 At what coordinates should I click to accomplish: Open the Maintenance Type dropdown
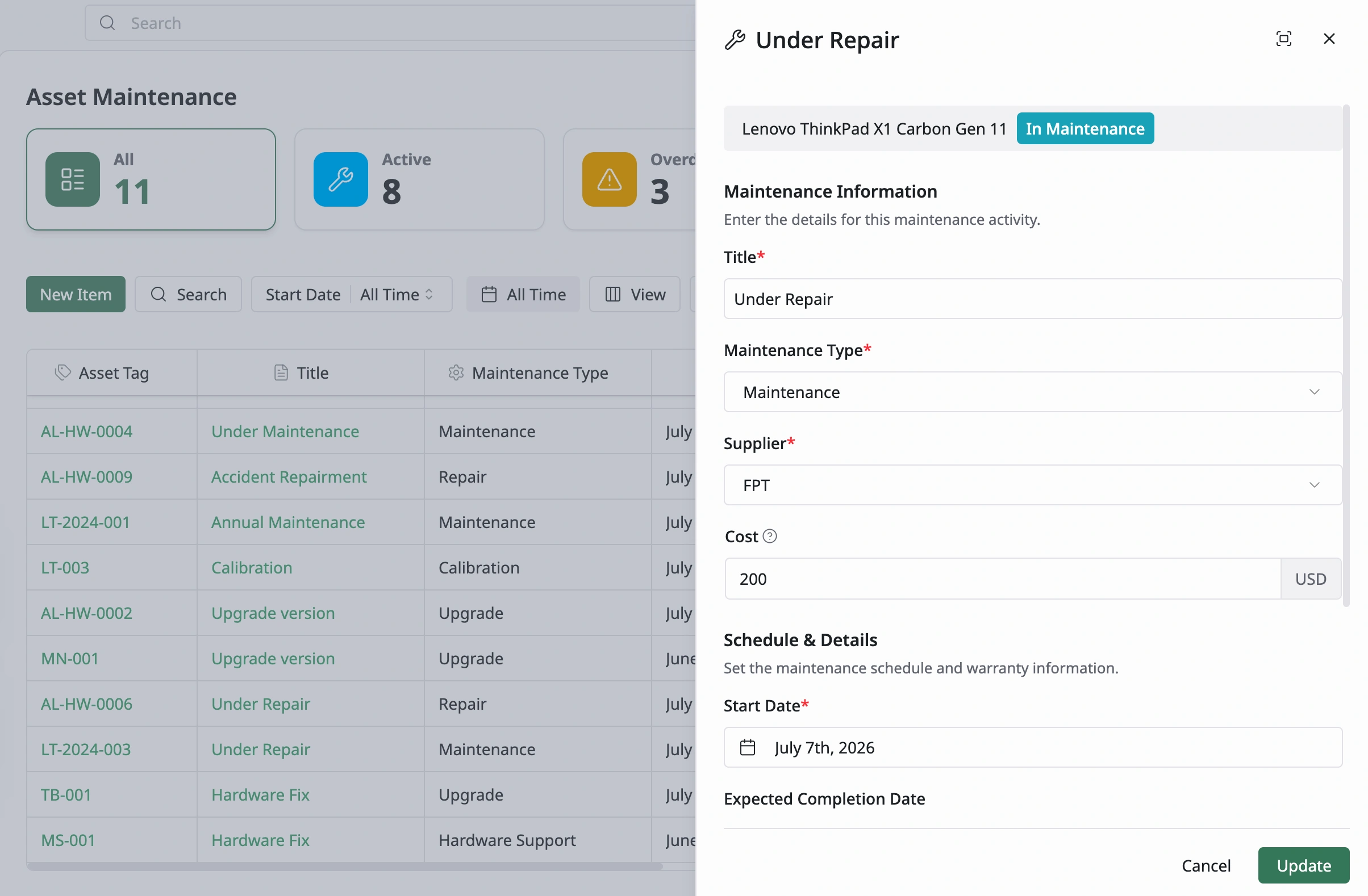1032,392
